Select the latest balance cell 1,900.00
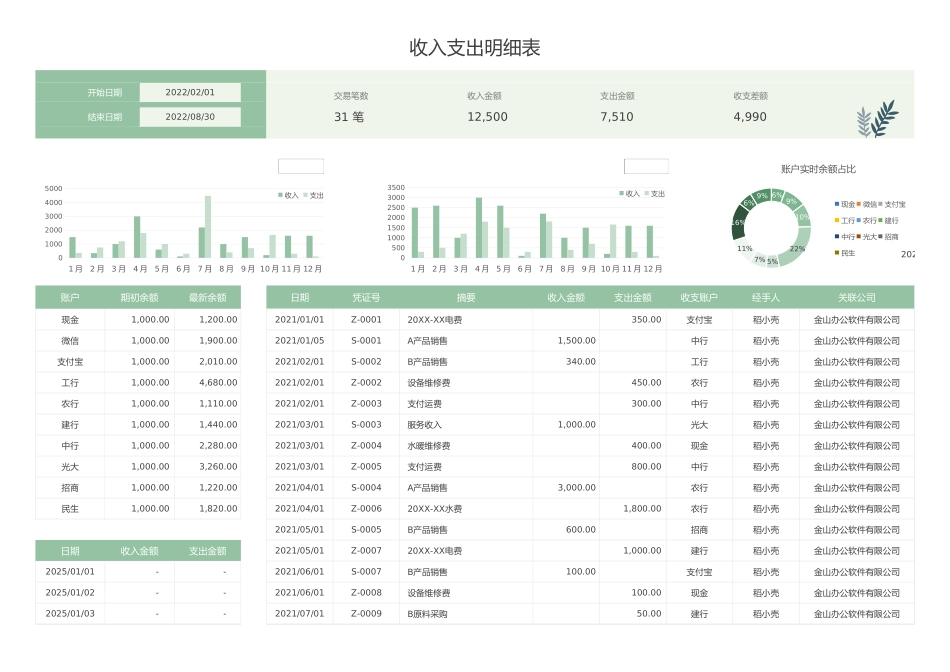The width and height of the screenshot is (950, 672). [x=208, y=341]
